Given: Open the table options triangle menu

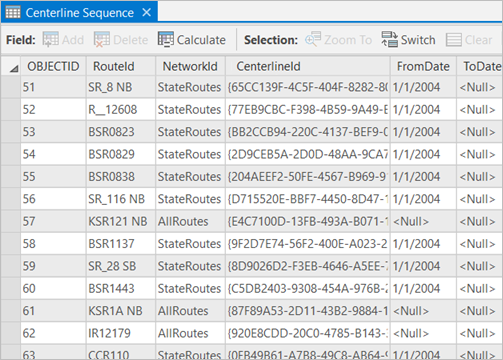Looking at the screenshot, I should pyautogui.click(x=14, y=69).
